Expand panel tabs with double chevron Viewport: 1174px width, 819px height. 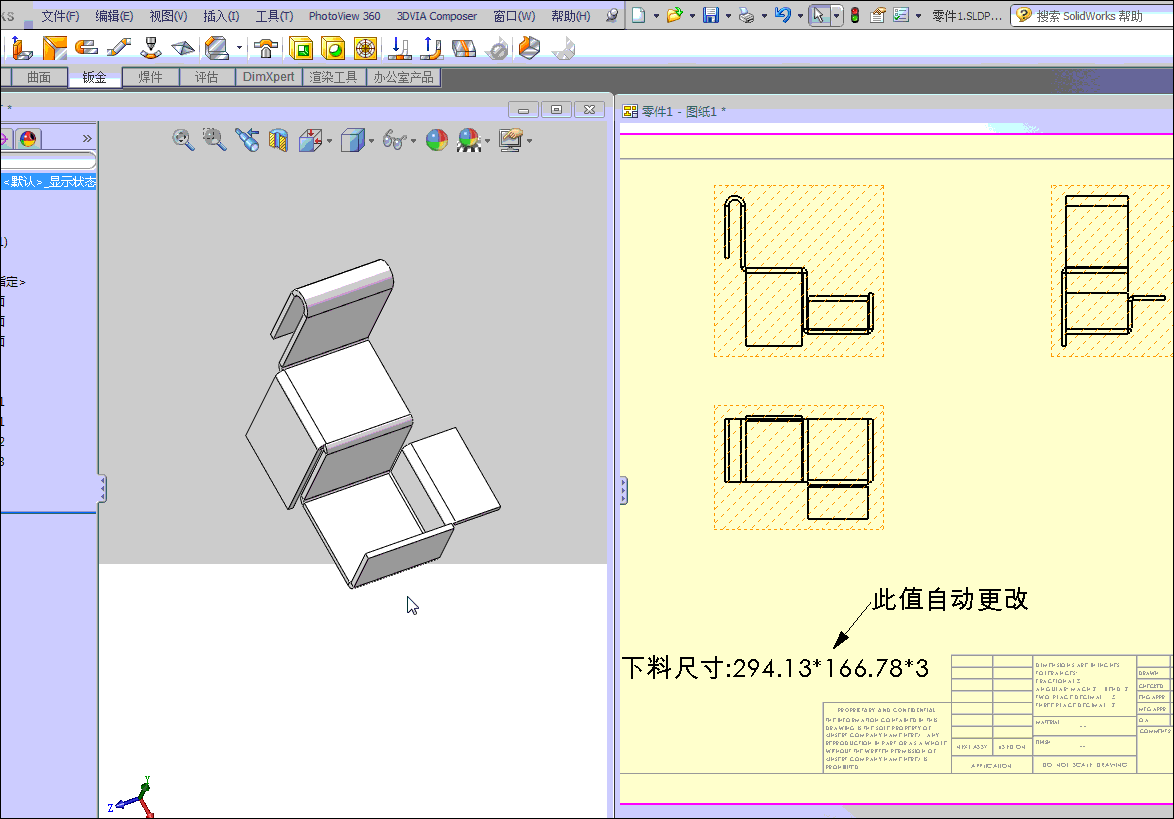pos(87,138)
